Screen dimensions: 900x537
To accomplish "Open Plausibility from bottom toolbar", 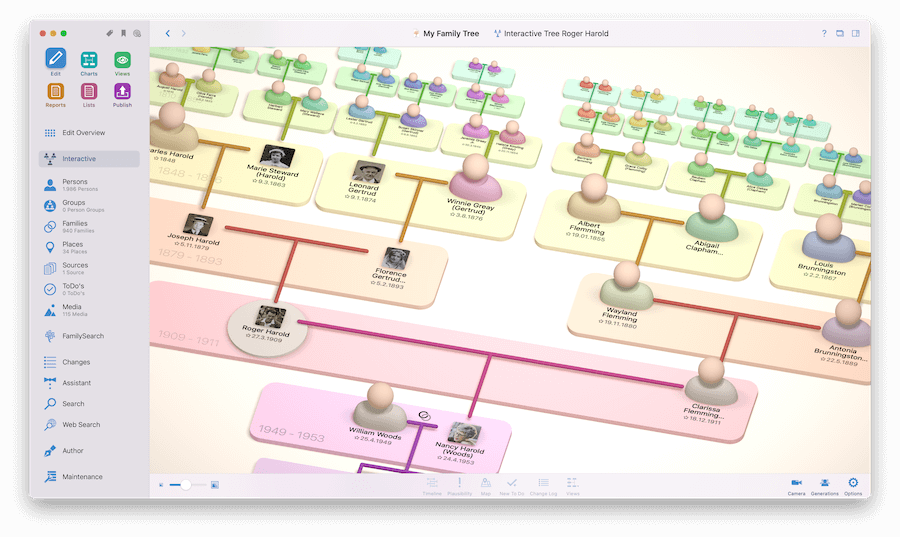I will (459, 486).
